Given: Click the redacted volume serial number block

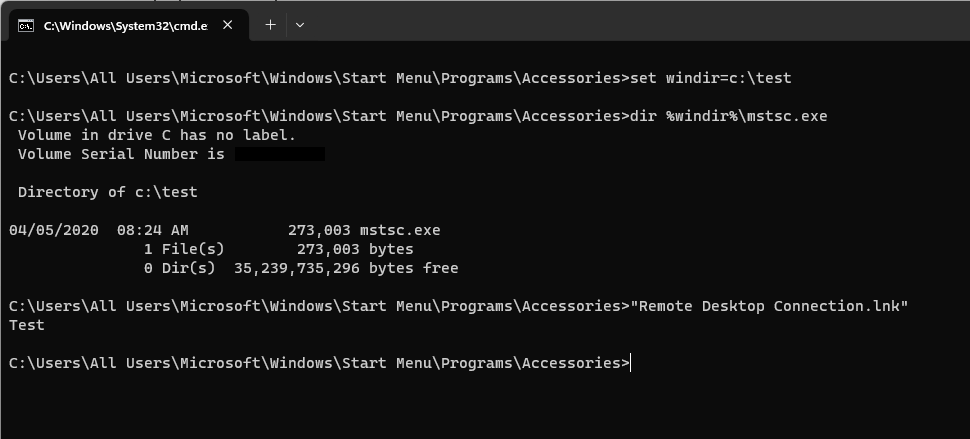Looking at the screenshot, I should [279, 154].
